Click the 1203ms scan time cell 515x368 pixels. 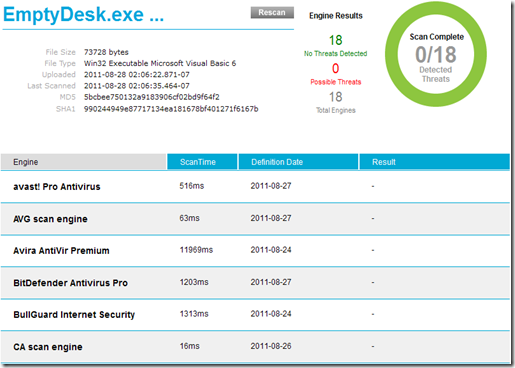[194, 282]
